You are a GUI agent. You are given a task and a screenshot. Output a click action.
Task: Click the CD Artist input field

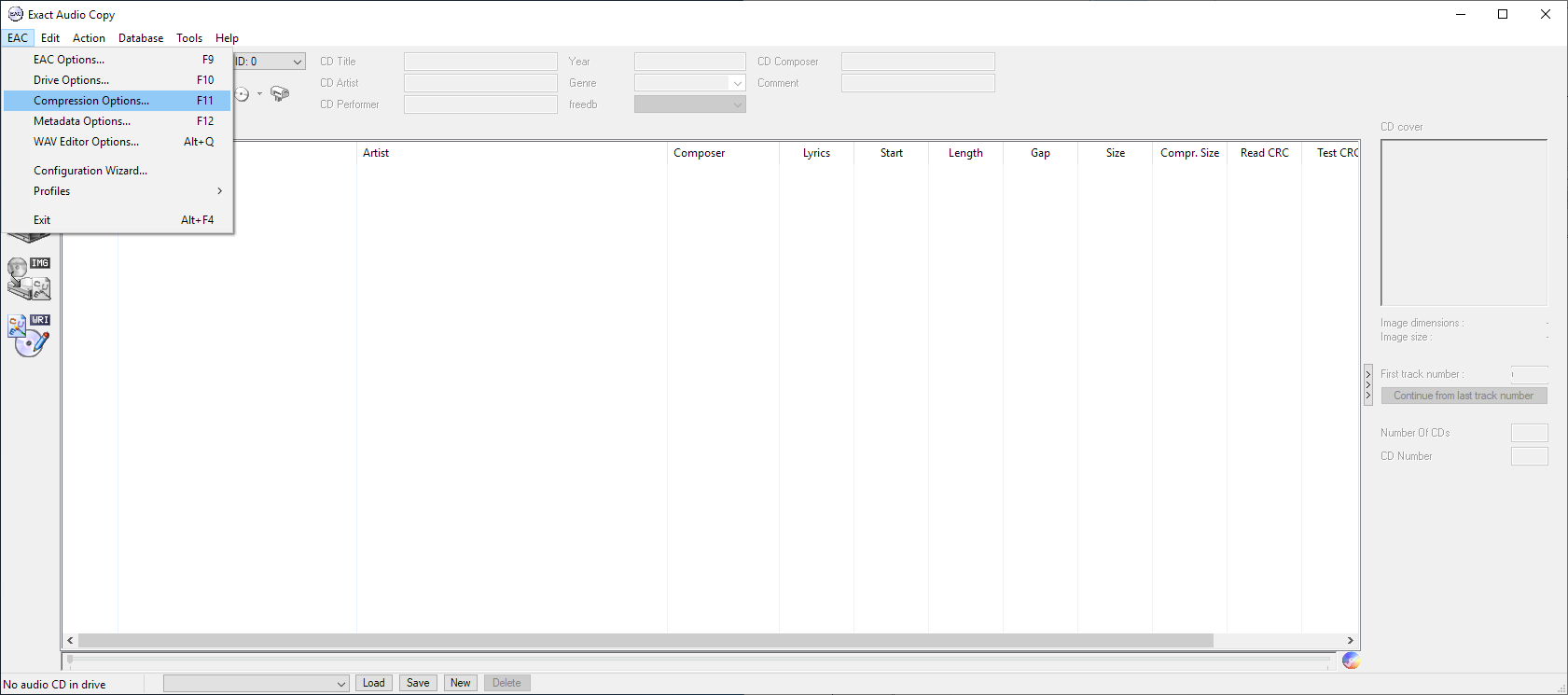(480, 83)
